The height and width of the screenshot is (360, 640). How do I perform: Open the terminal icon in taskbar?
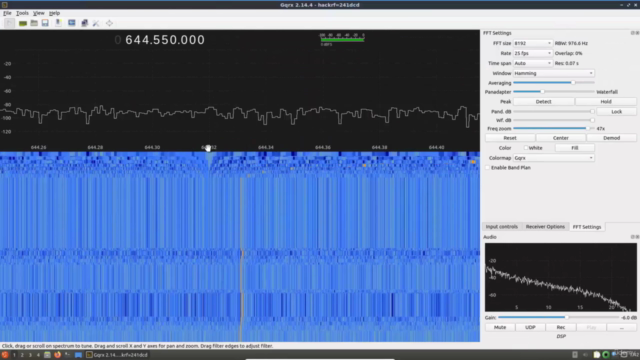coord(68,355)
